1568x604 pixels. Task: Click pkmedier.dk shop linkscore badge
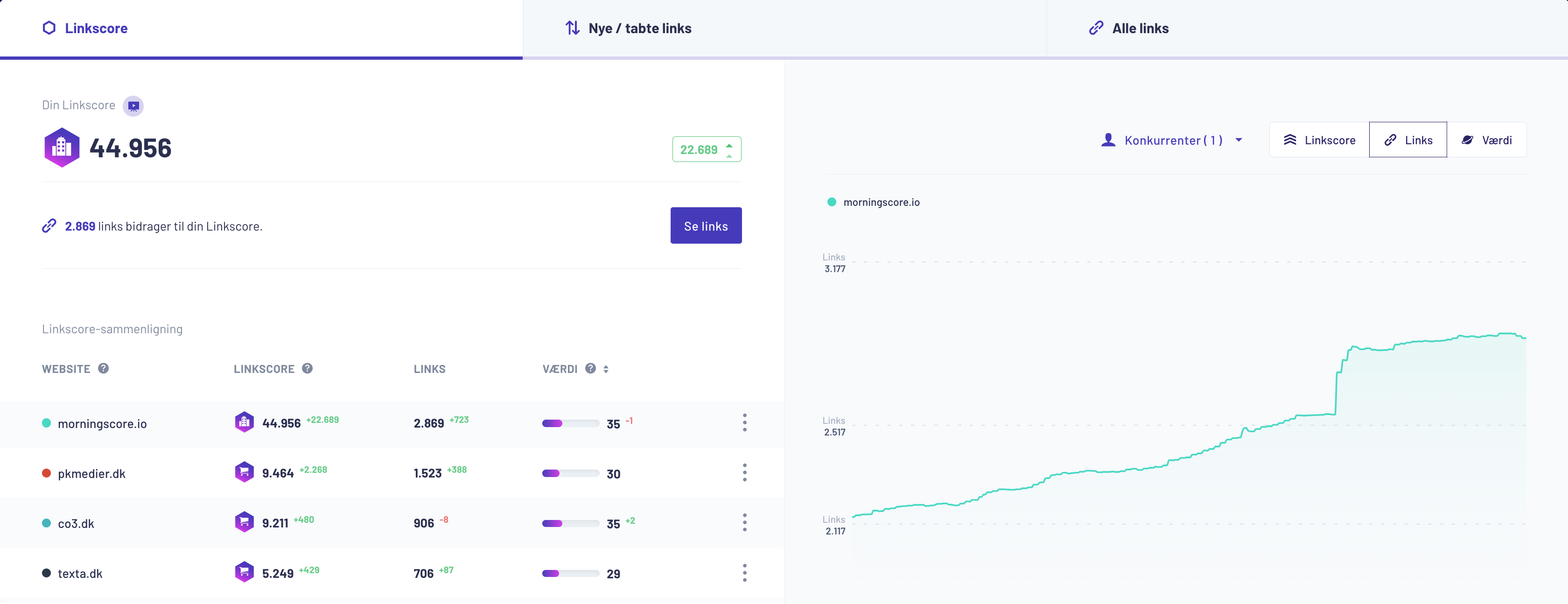tap(244, 472)
